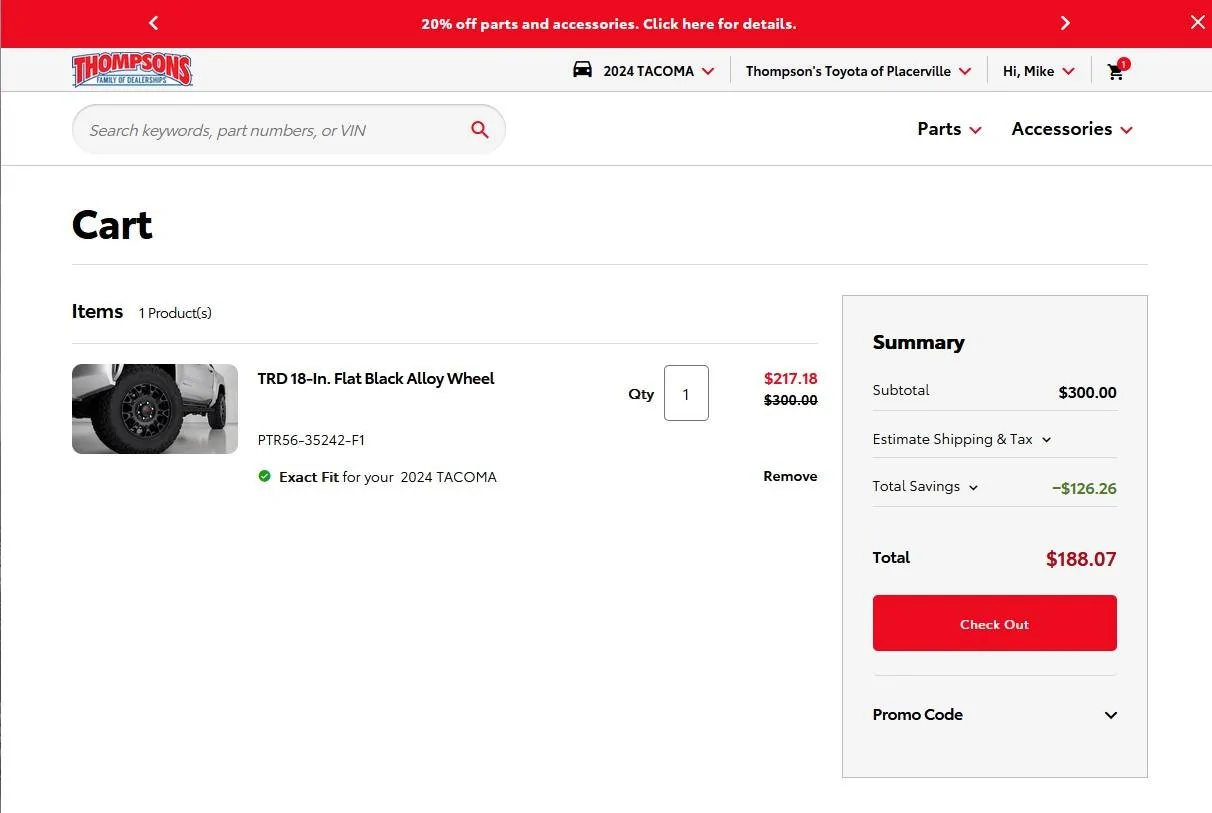This screenshot has height=813, width=1212.
Task: Open the TRD alloy wheel product thumbnail
Action: [155, 409]
